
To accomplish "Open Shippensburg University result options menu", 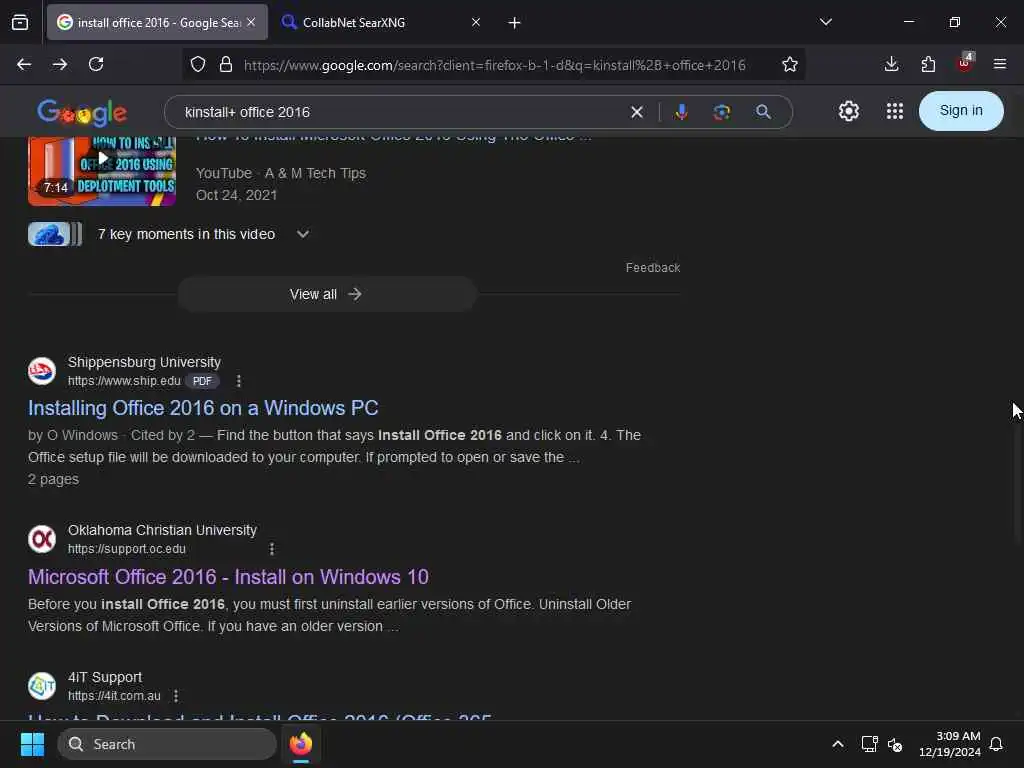I will click(x=238, y=381).
